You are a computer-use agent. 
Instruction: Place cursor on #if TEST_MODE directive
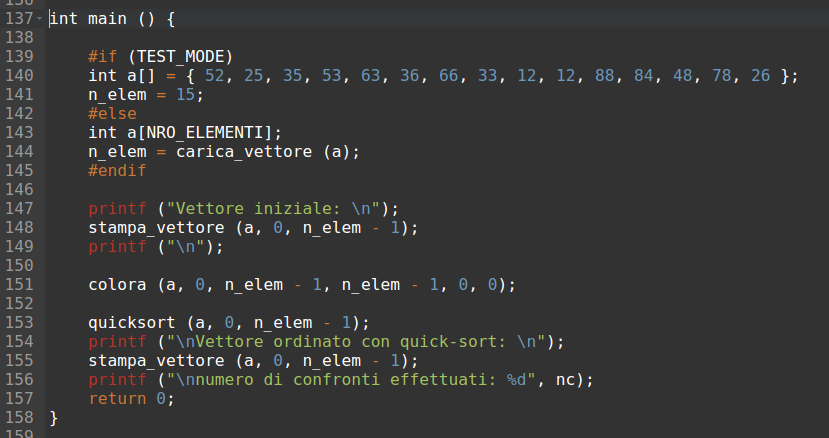click(160, 57)
